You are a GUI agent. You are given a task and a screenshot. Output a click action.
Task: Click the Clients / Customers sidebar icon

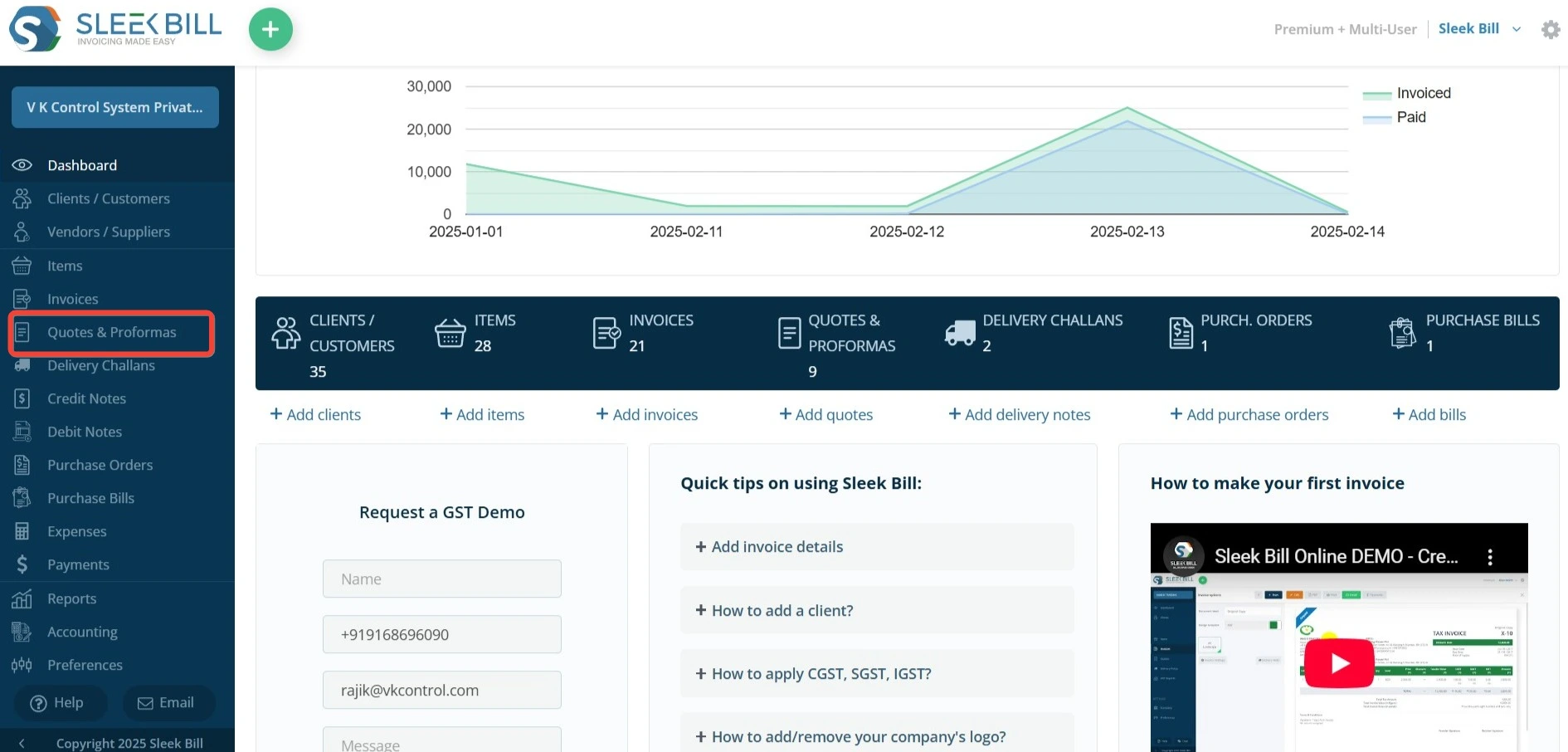click(x=22, y=198)
